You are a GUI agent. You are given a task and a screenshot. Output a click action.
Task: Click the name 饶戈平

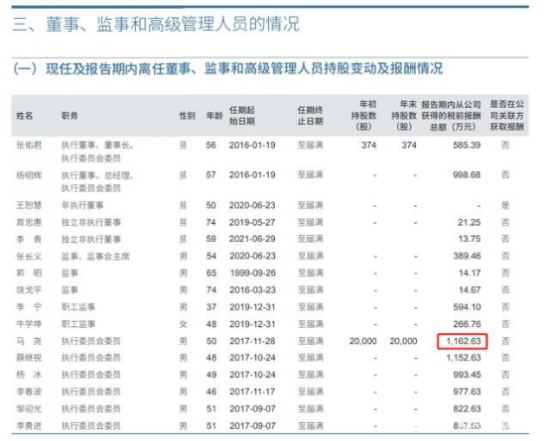tap(29, 290)
